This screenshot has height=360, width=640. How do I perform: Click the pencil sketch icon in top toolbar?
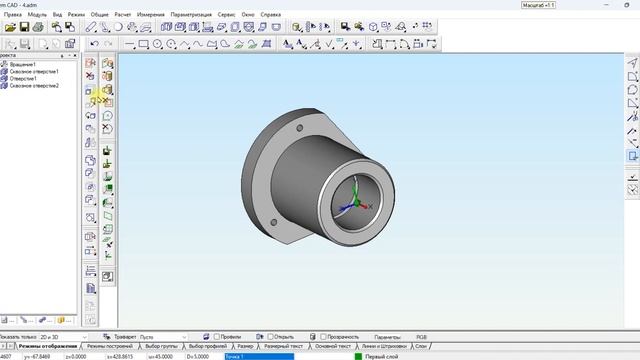coord(91,27)
